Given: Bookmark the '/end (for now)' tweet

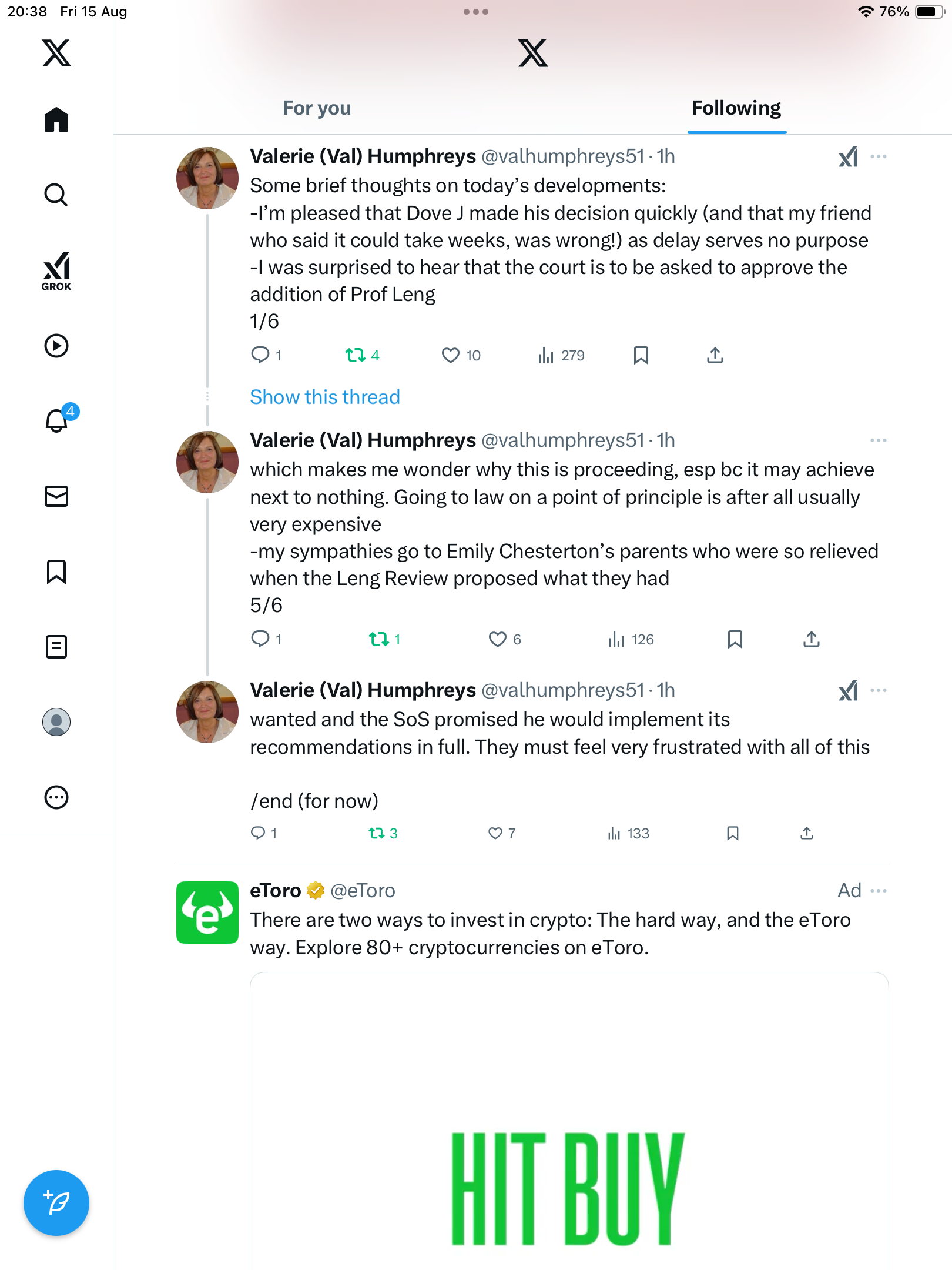Looking at the screenshot, I should (x=733, y=833).
